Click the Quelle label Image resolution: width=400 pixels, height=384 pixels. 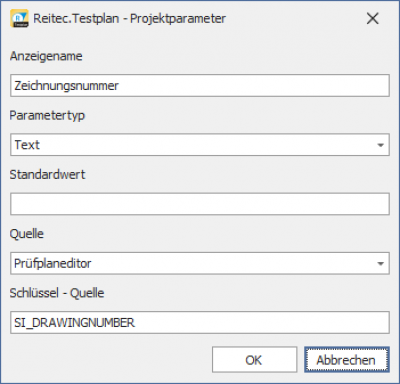27,234
